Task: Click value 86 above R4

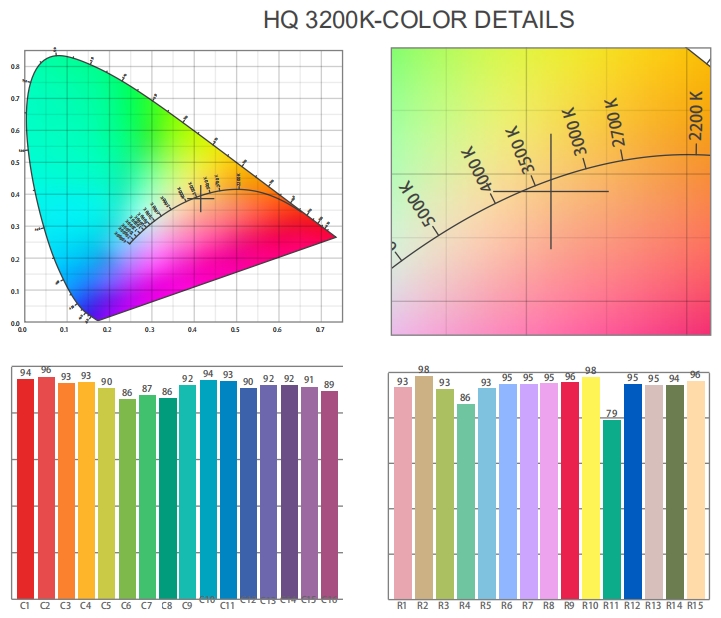Action: pyautogui.click(x=465, y=398)
